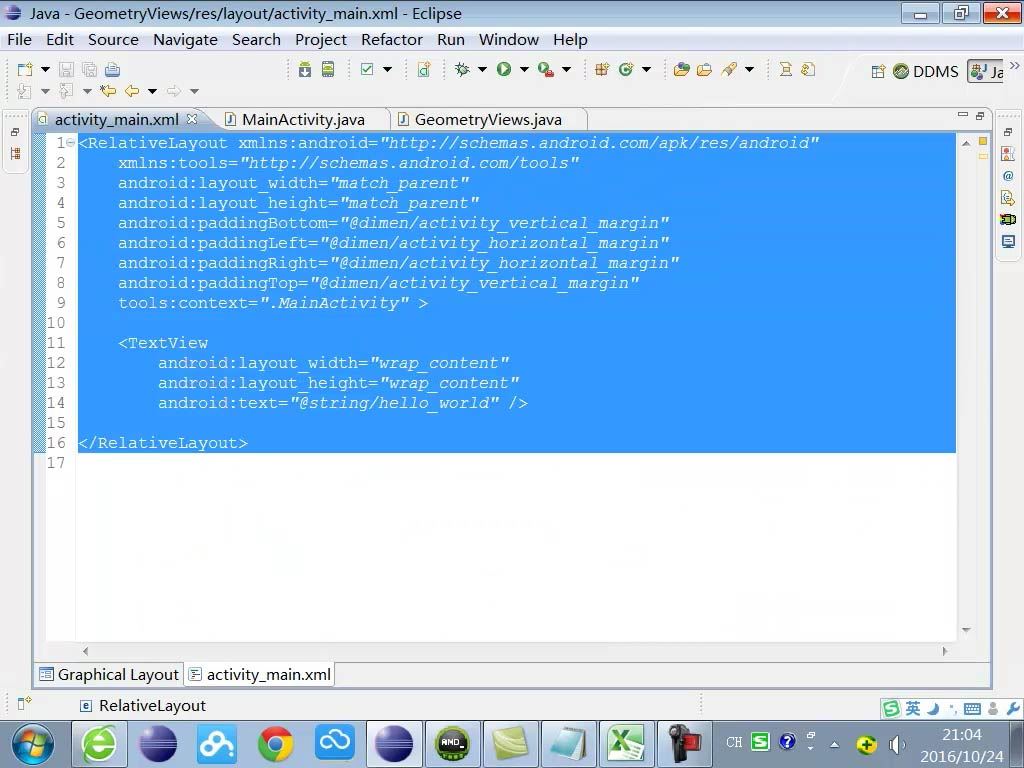Click the Print toolbar icon
Viewport: 1024px width, 768px height.
tap(112, 69)
